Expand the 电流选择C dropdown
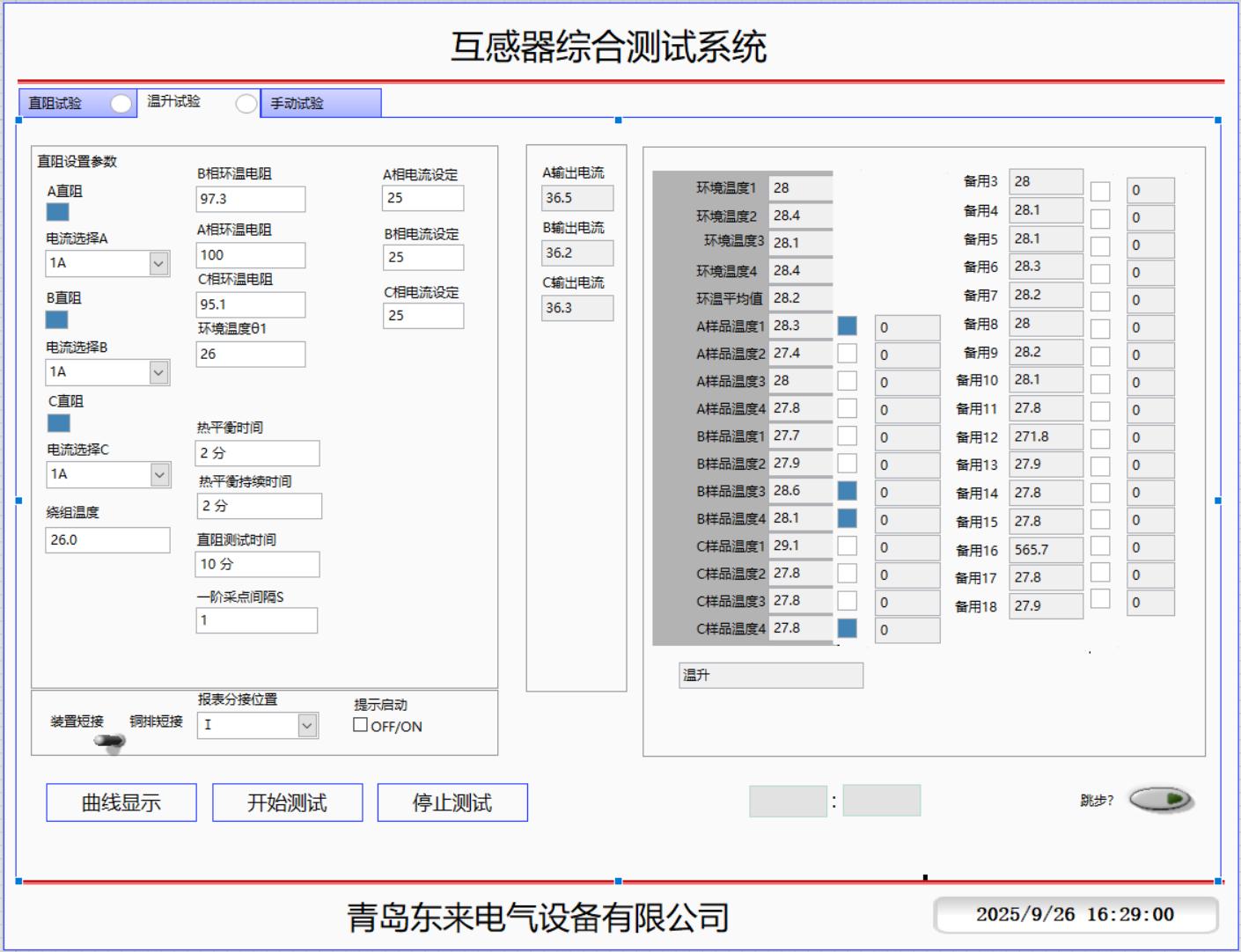1241x952 pixels. click(159, 474)
